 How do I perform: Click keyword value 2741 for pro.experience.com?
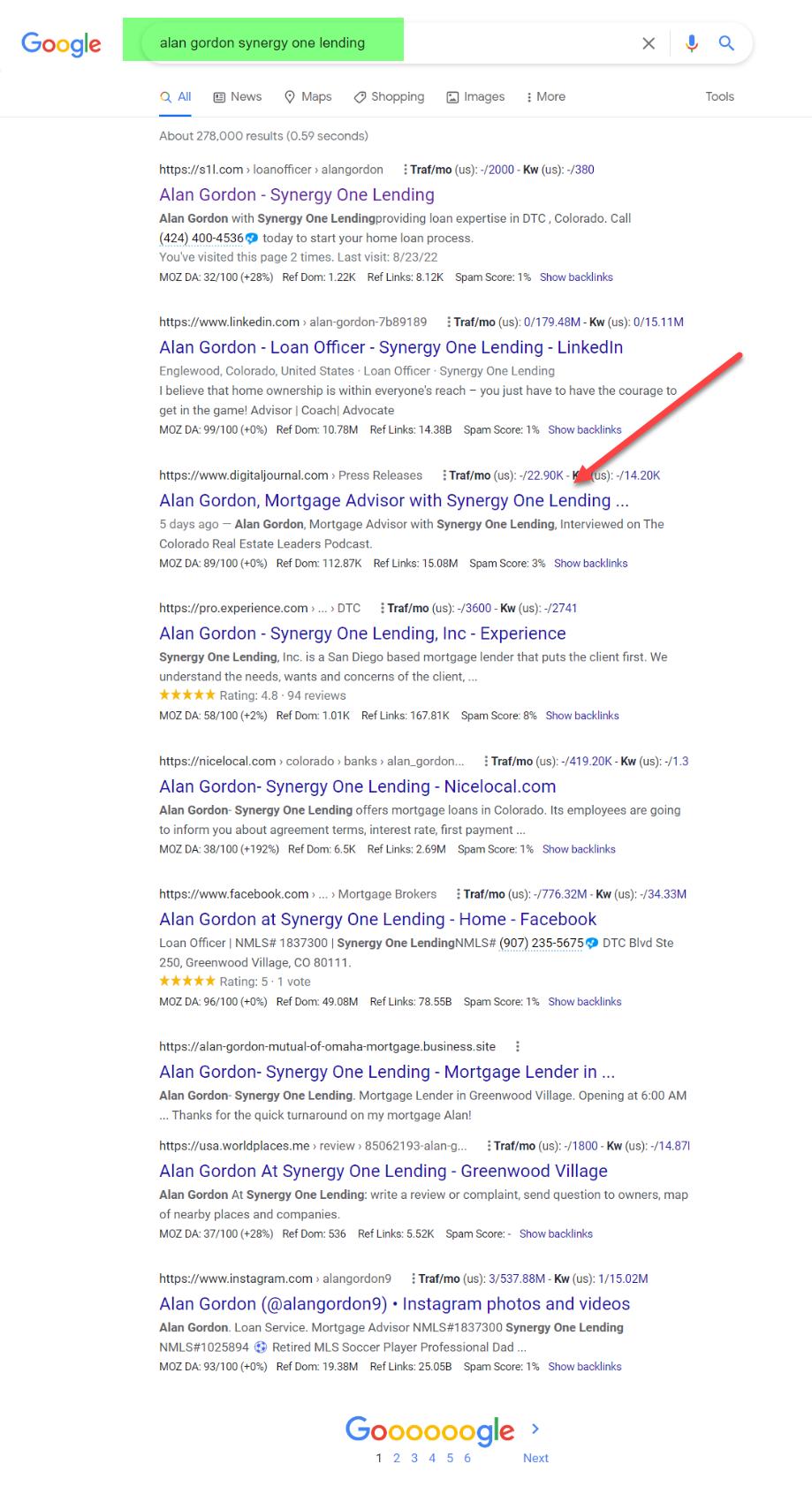click(x=564, y=608)
